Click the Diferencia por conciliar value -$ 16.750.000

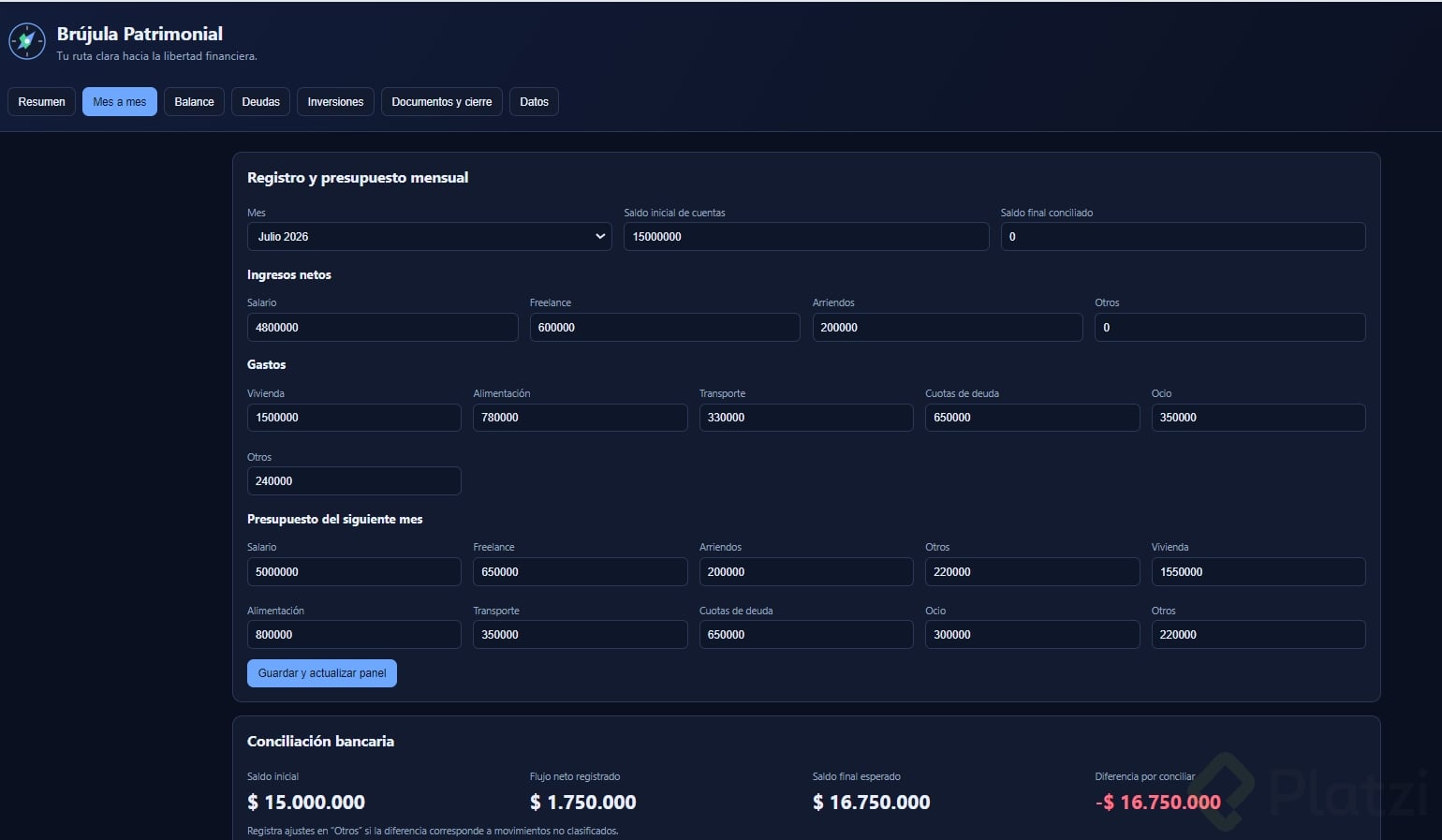click(1158, 803)
